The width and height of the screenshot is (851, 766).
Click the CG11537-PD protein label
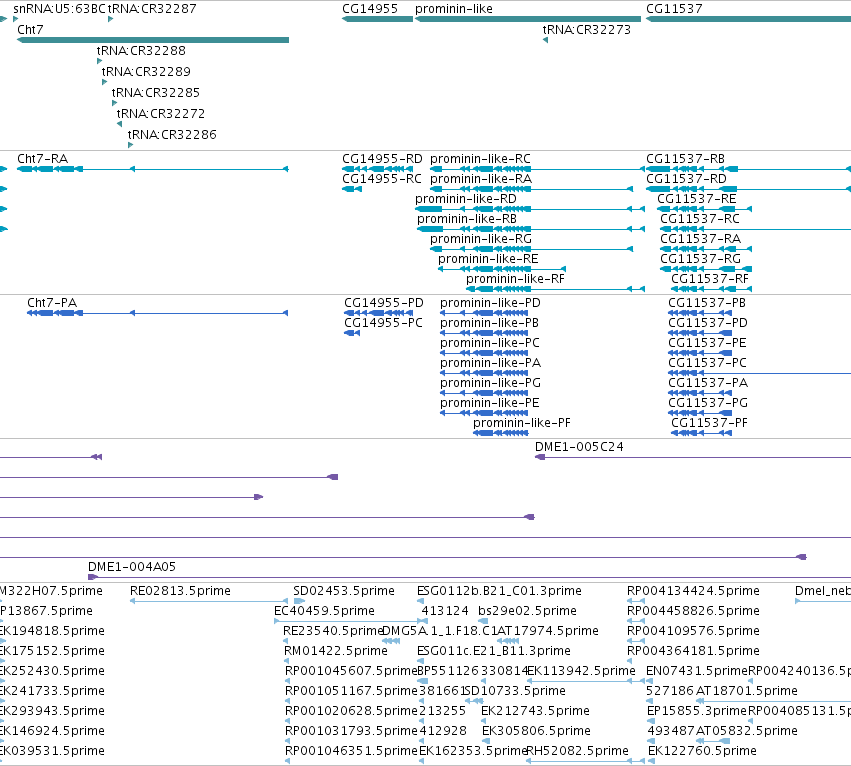(x=708, y=322)
